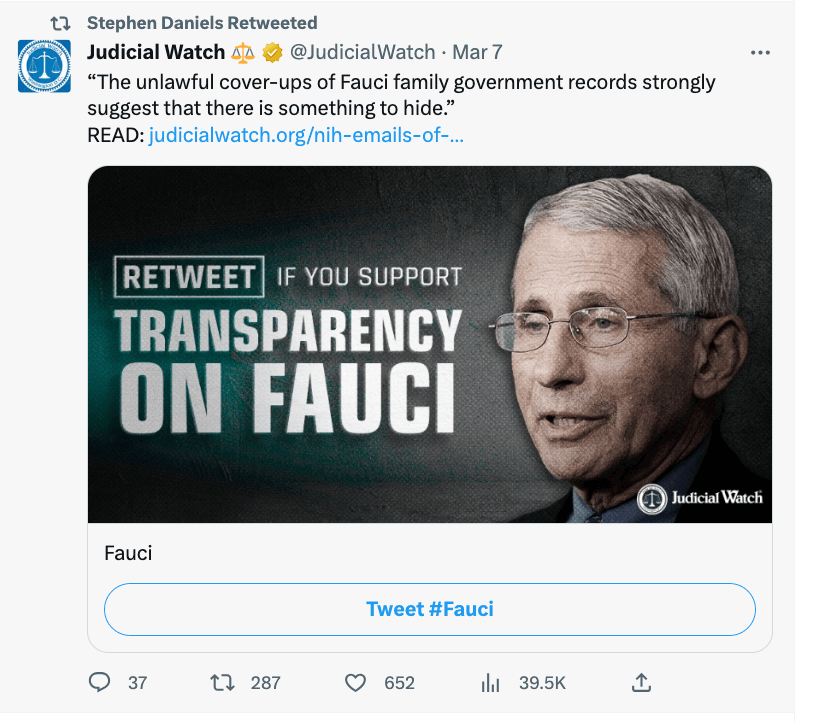Click the 287 retweets count
This screenshot has width=814, height=722.
point(265,683)
